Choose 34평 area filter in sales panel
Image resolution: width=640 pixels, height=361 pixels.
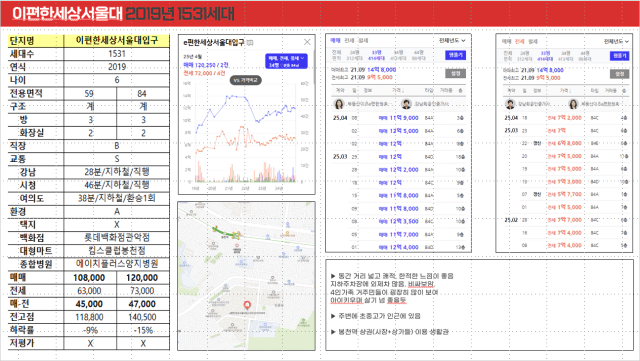click(x=398, y=55)
